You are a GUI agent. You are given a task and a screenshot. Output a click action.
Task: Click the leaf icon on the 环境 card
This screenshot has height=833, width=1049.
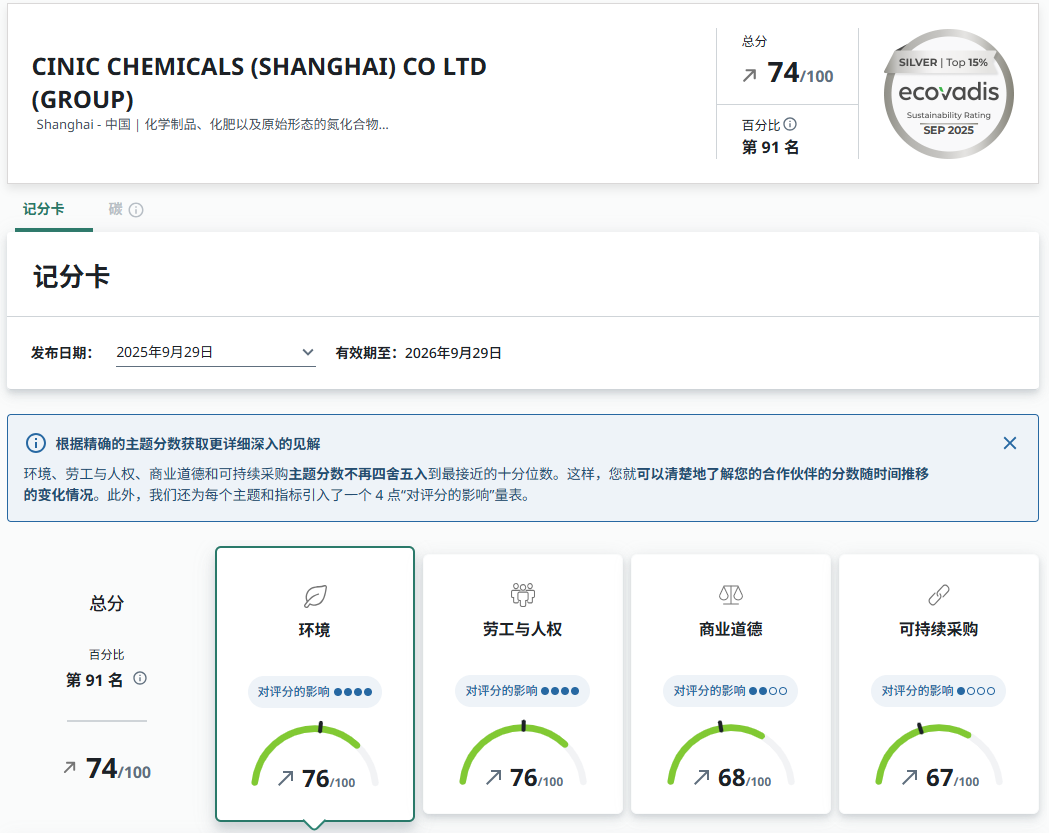point(315,597)
